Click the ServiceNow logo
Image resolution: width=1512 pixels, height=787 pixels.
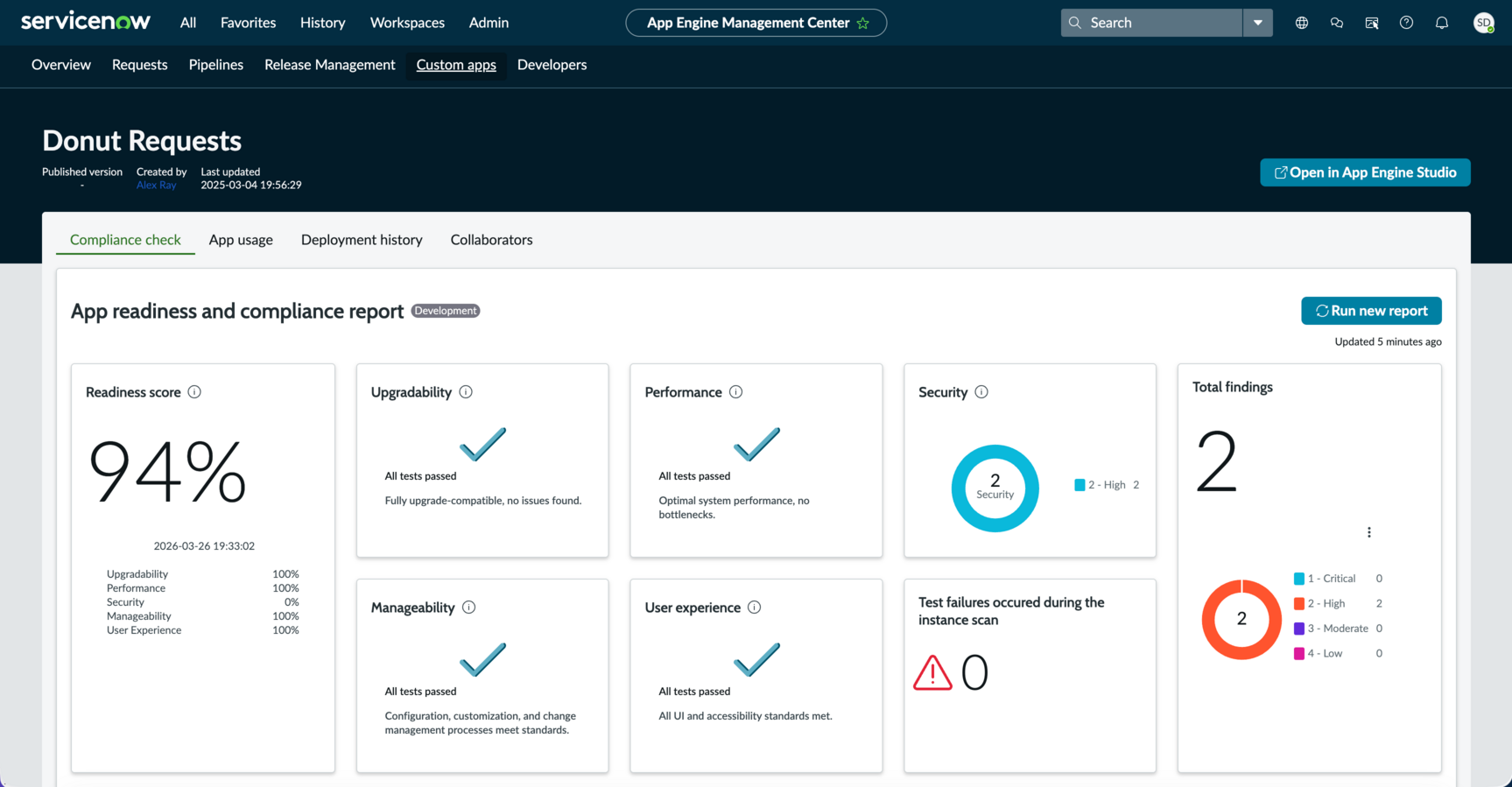tap(85, 21)
